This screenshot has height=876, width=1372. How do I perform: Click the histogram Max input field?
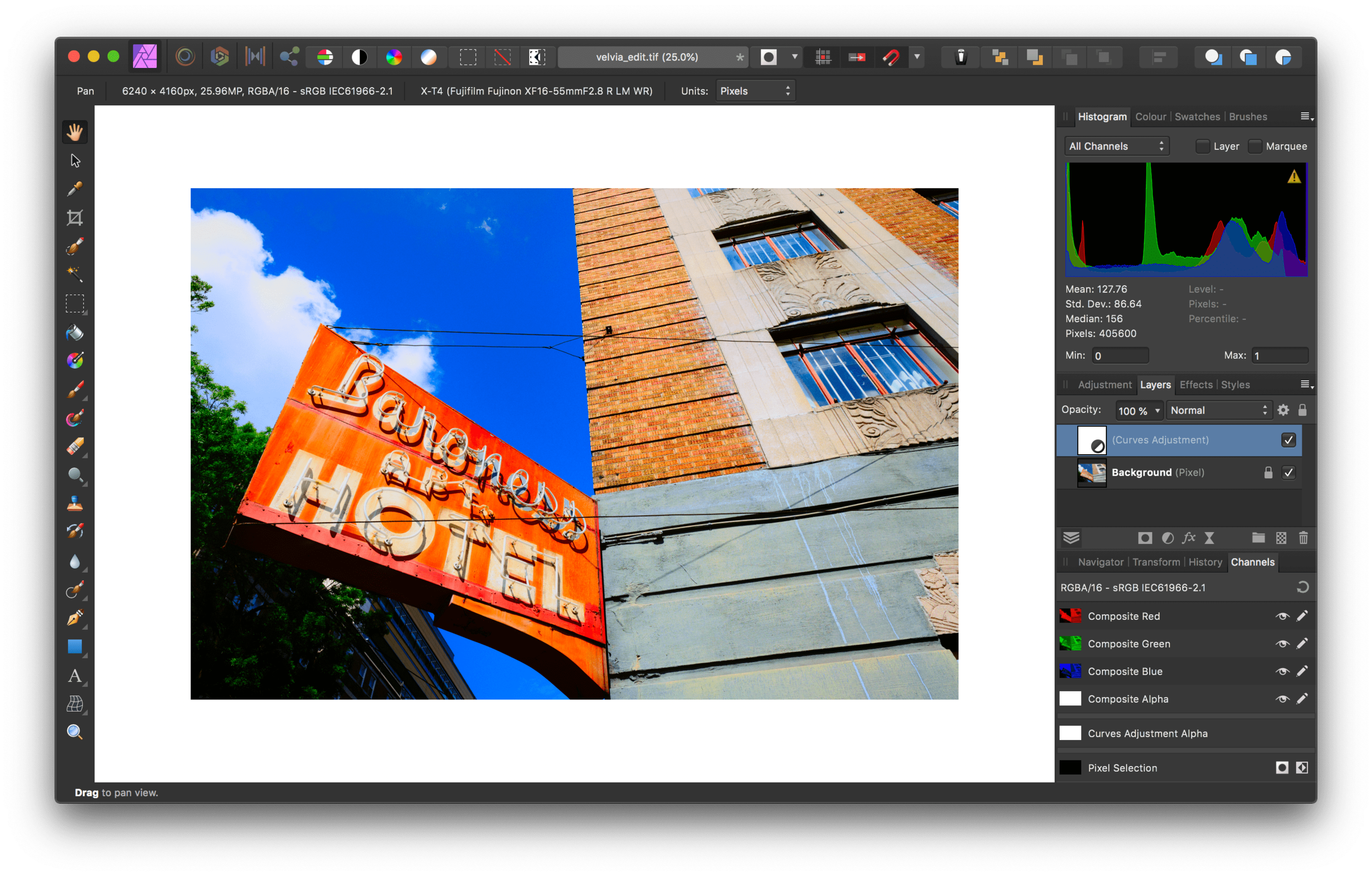[1279, 355]
